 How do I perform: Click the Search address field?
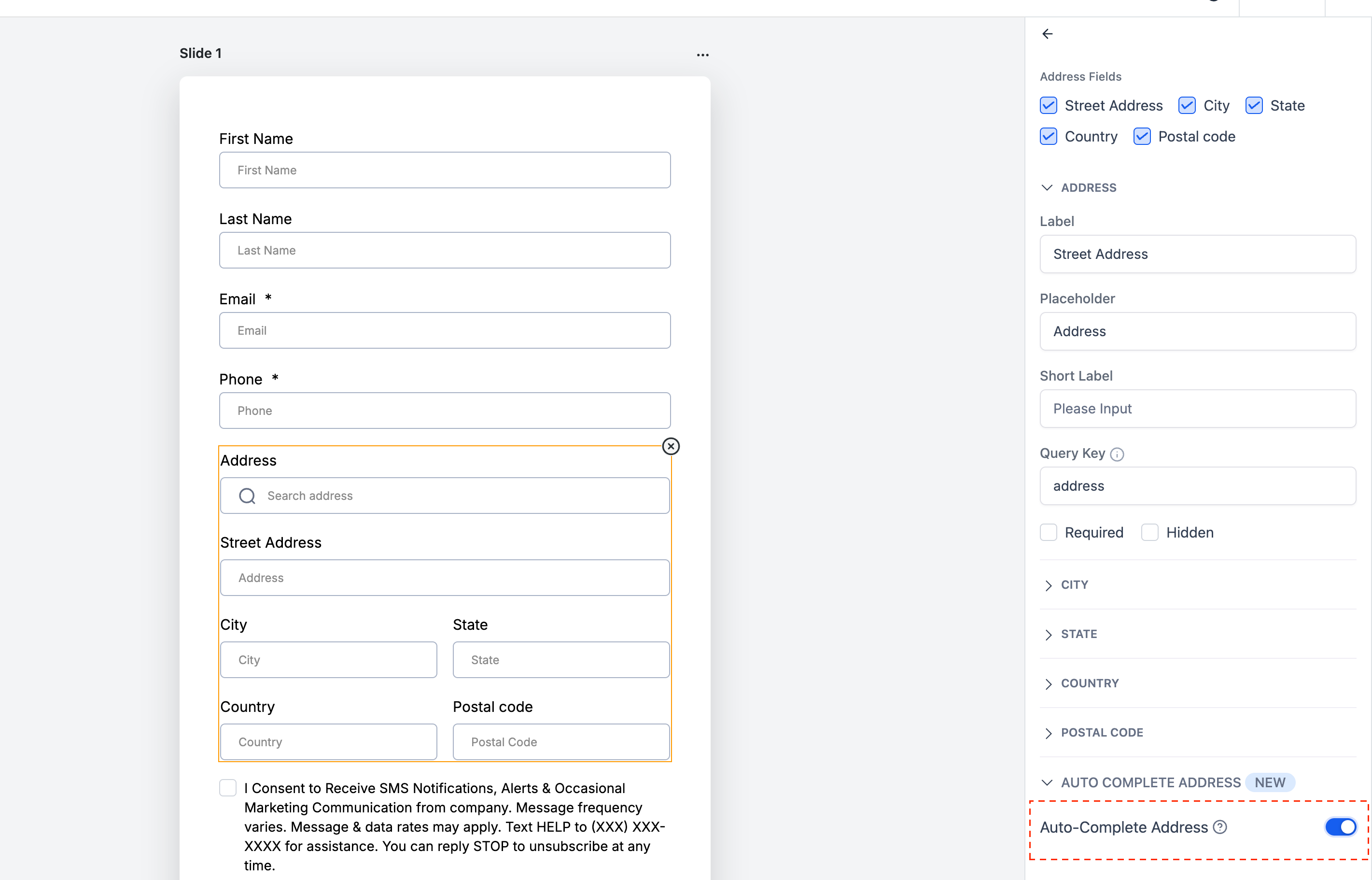(445, 496)
